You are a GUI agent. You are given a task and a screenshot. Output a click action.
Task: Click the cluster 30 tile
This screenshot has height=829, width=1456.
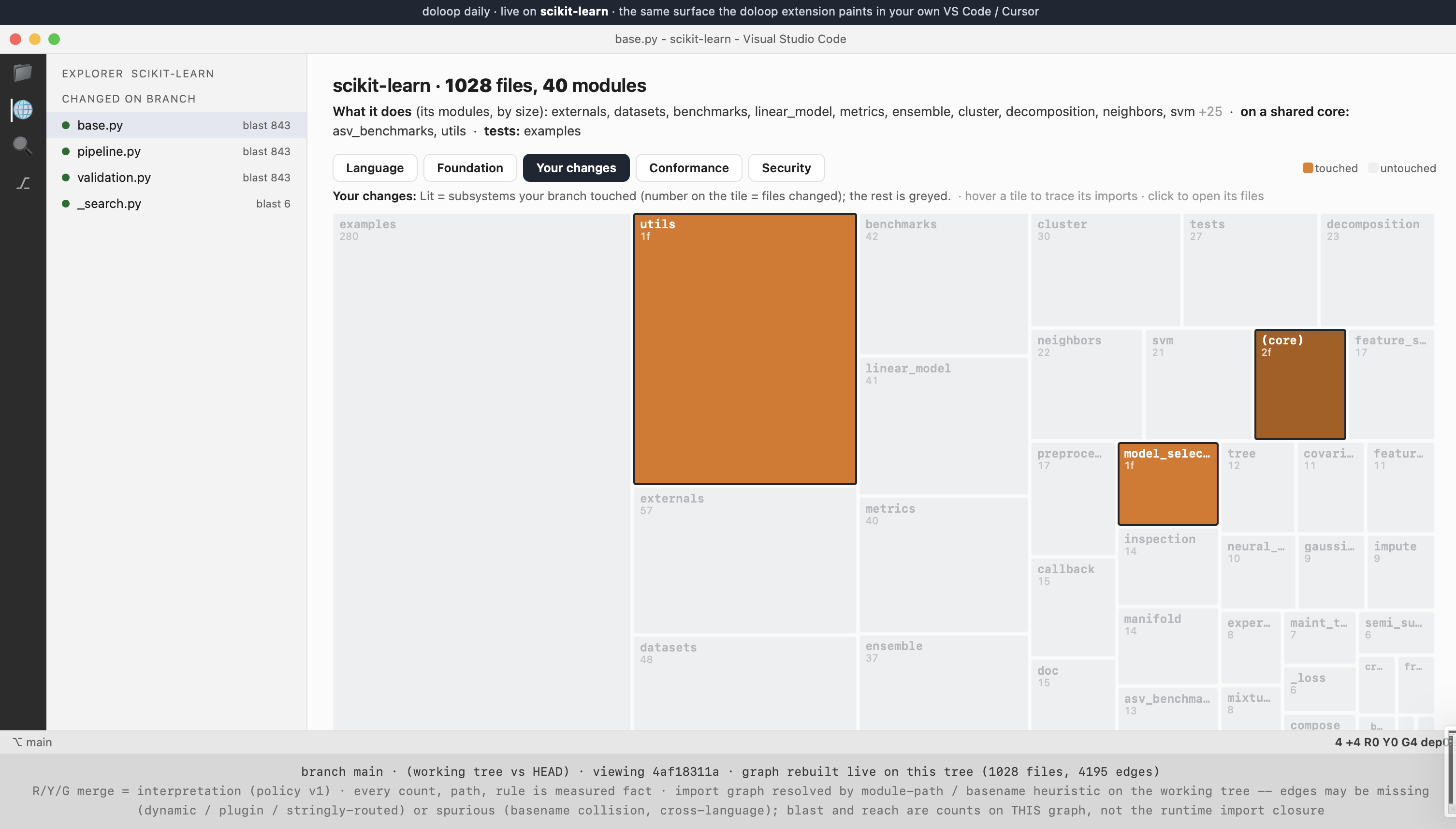(x=1106, y=269)
